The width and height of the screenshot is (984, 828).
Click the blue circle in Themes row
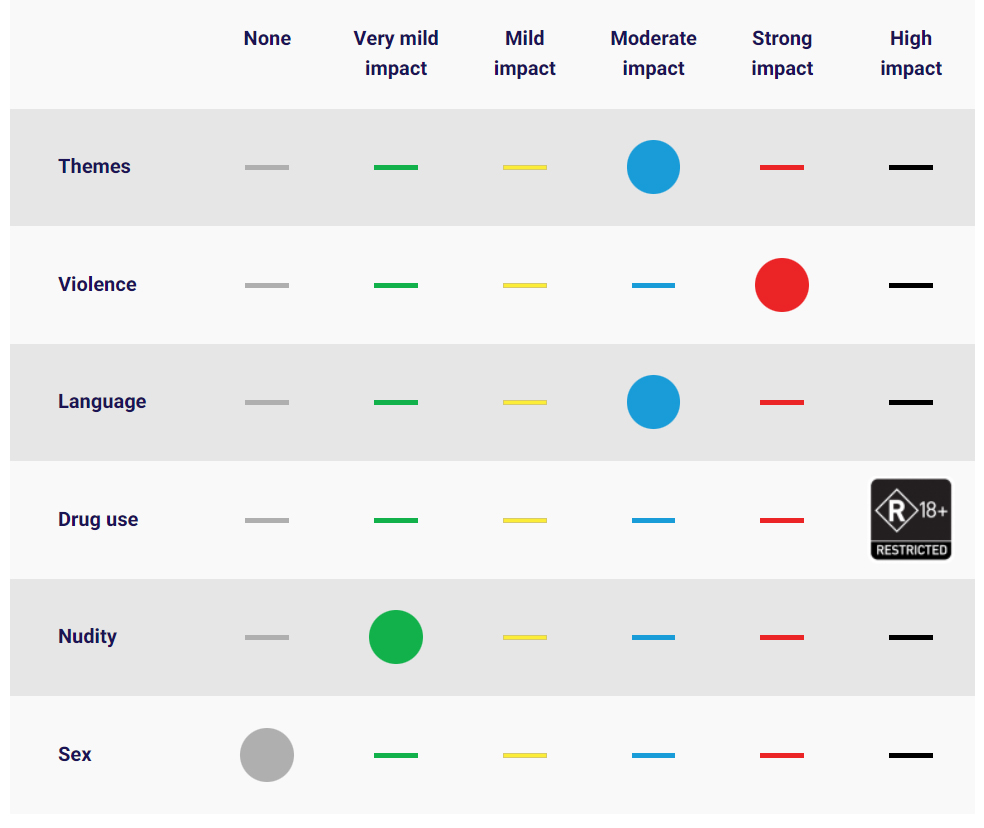coord(653,167)
